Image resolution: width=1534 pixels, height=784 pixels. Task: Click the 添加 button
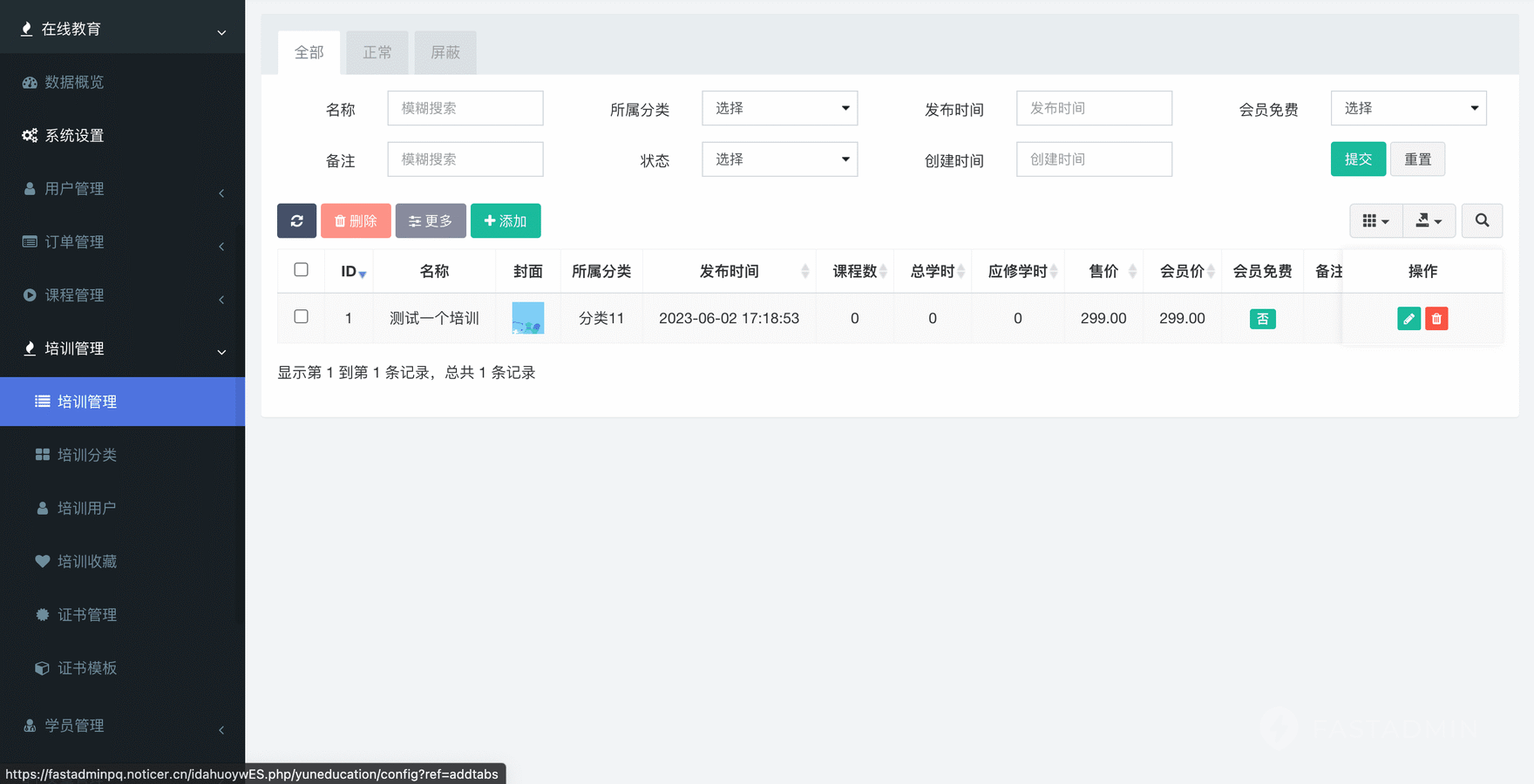pyautogui.click(x=506, y=221)
